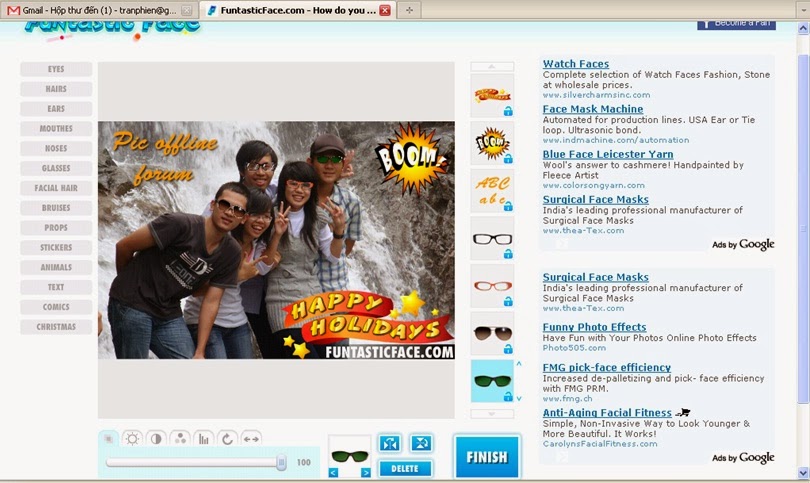Click the Pic offline forum text on photo
The image size is (810, 483).
[x=164, y=158]
